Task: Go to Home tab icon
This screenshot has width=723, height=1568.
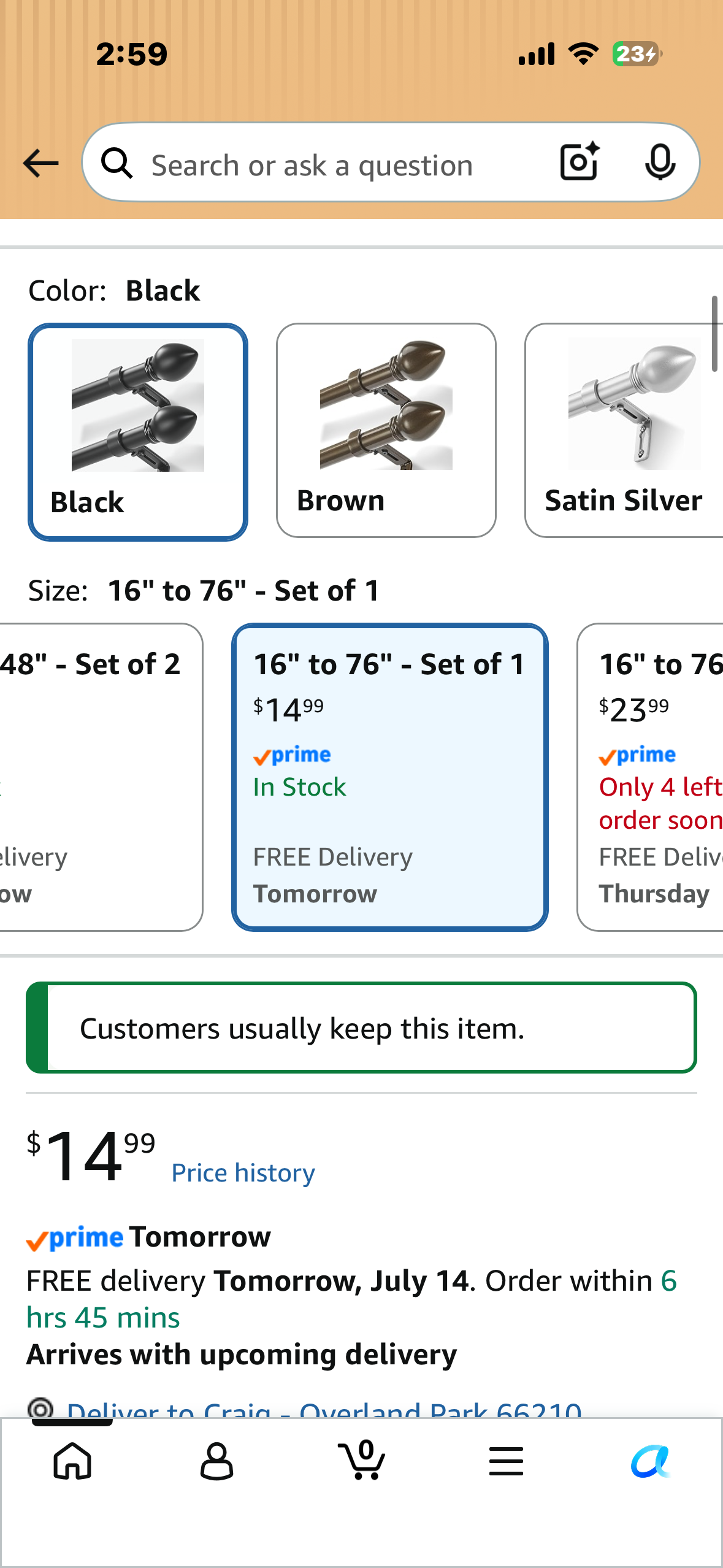Action: point(72,1461)
